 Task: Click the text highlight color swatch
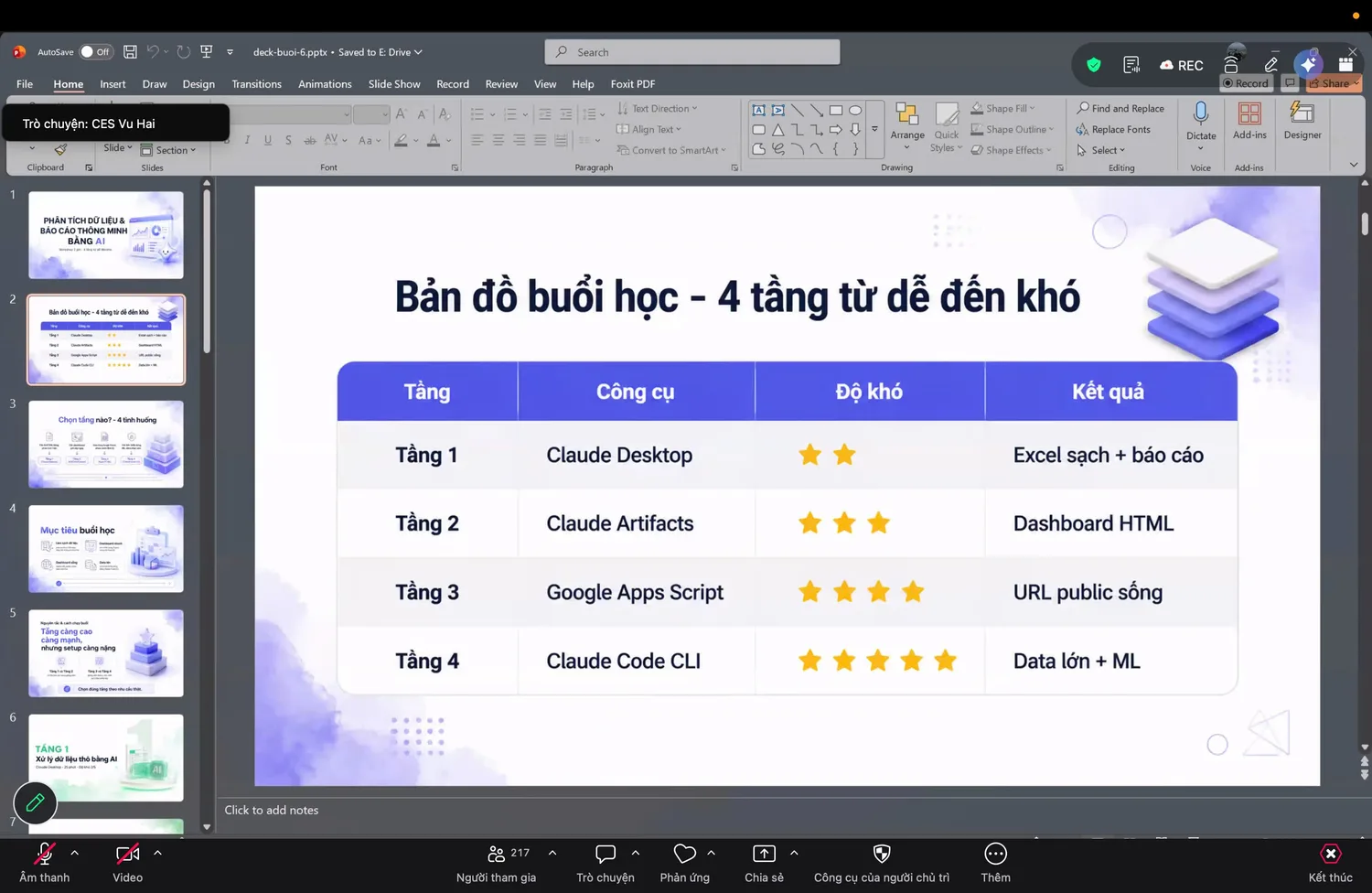click(401, 140)
